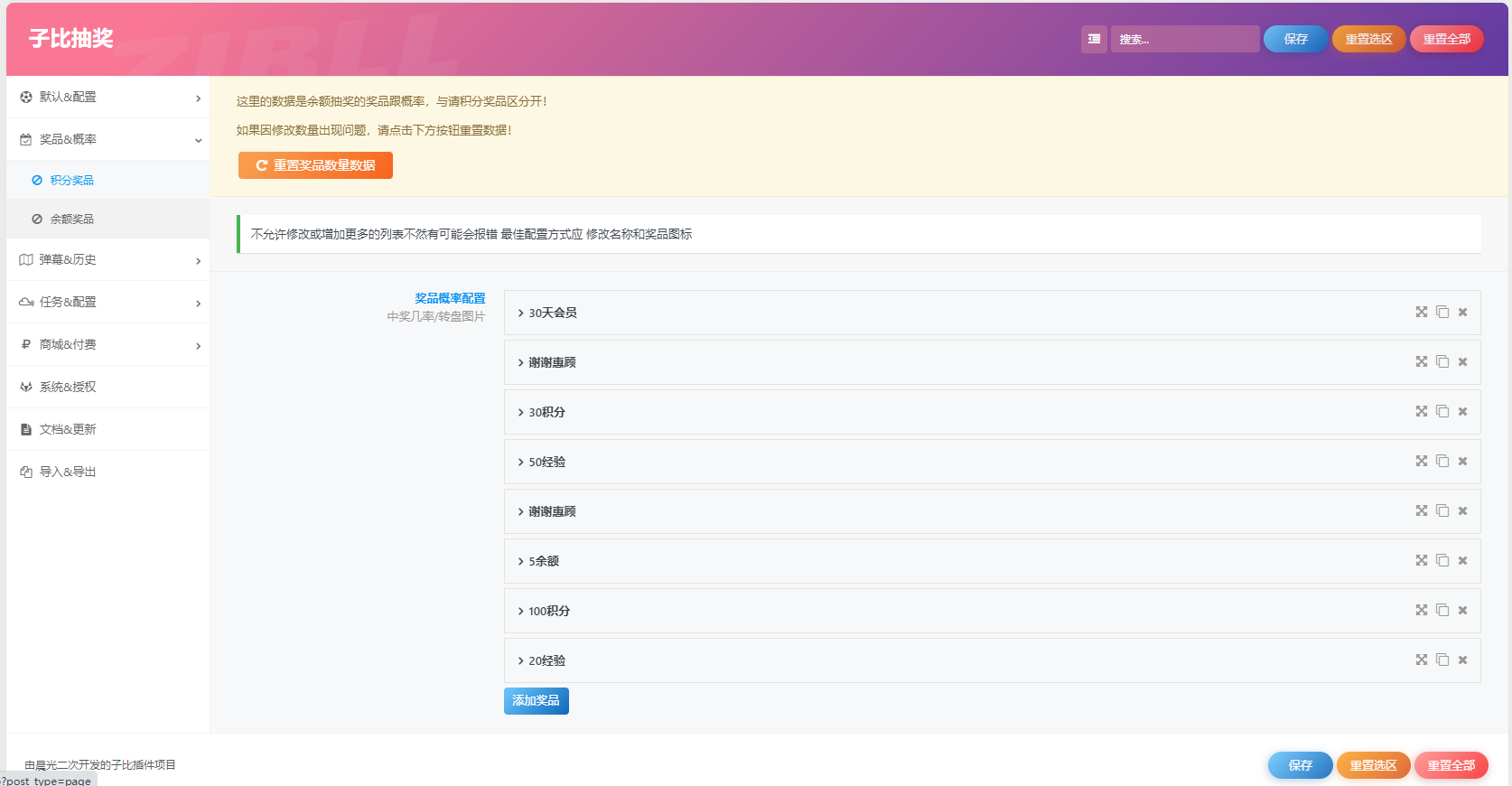Remove the 30积分 prize item
The image size is (1512, 786).
[x=1462, y=412]
